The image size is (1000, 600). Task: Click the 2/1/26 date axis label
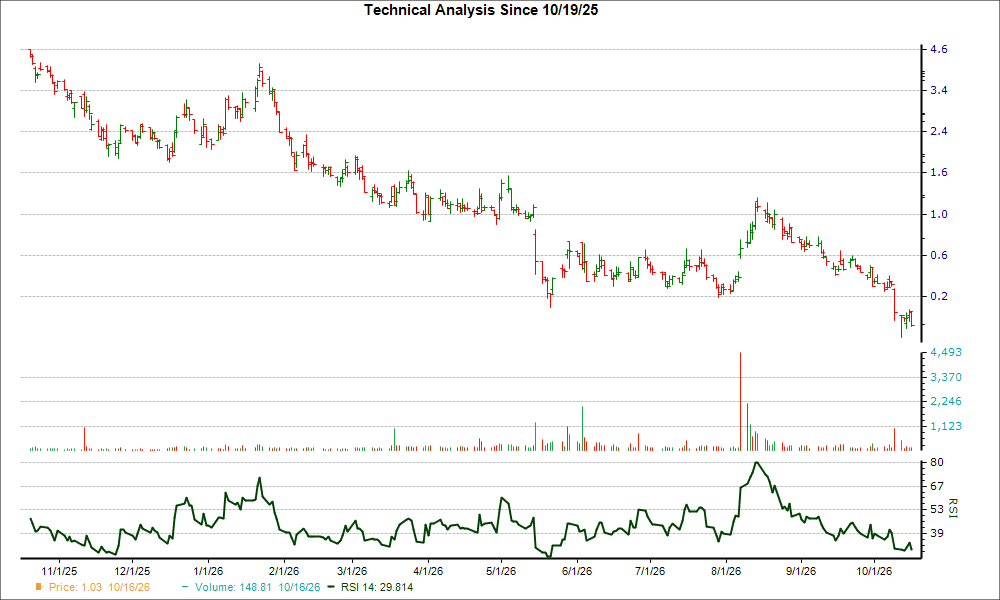point(283,571)
